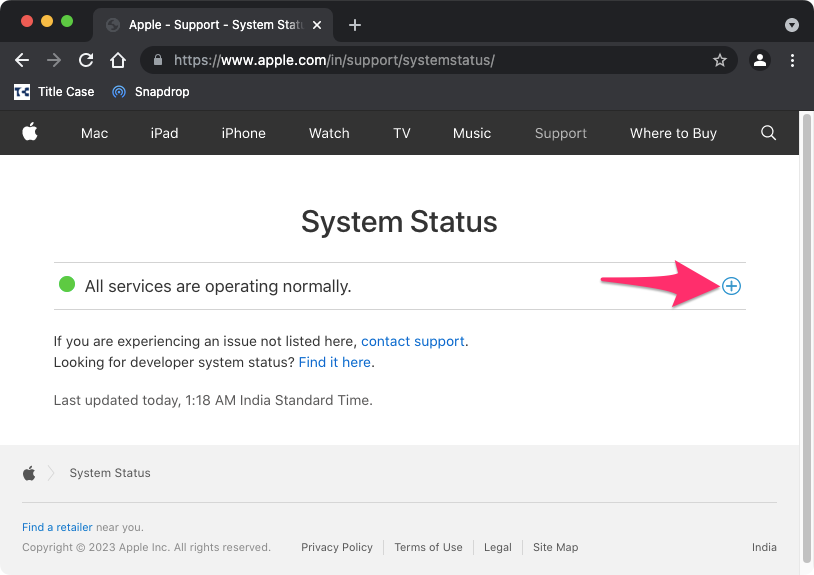Viewport: 814px width, 575px height.
Task: Click the tab list dropdown arrow
Action: 792,25
